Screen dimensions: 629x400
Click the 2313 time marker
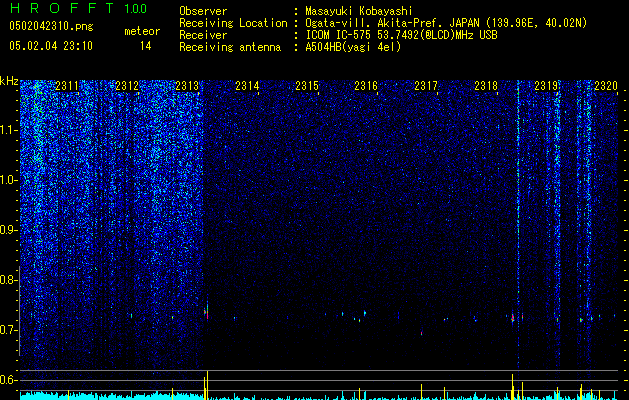tap(187, 85)
